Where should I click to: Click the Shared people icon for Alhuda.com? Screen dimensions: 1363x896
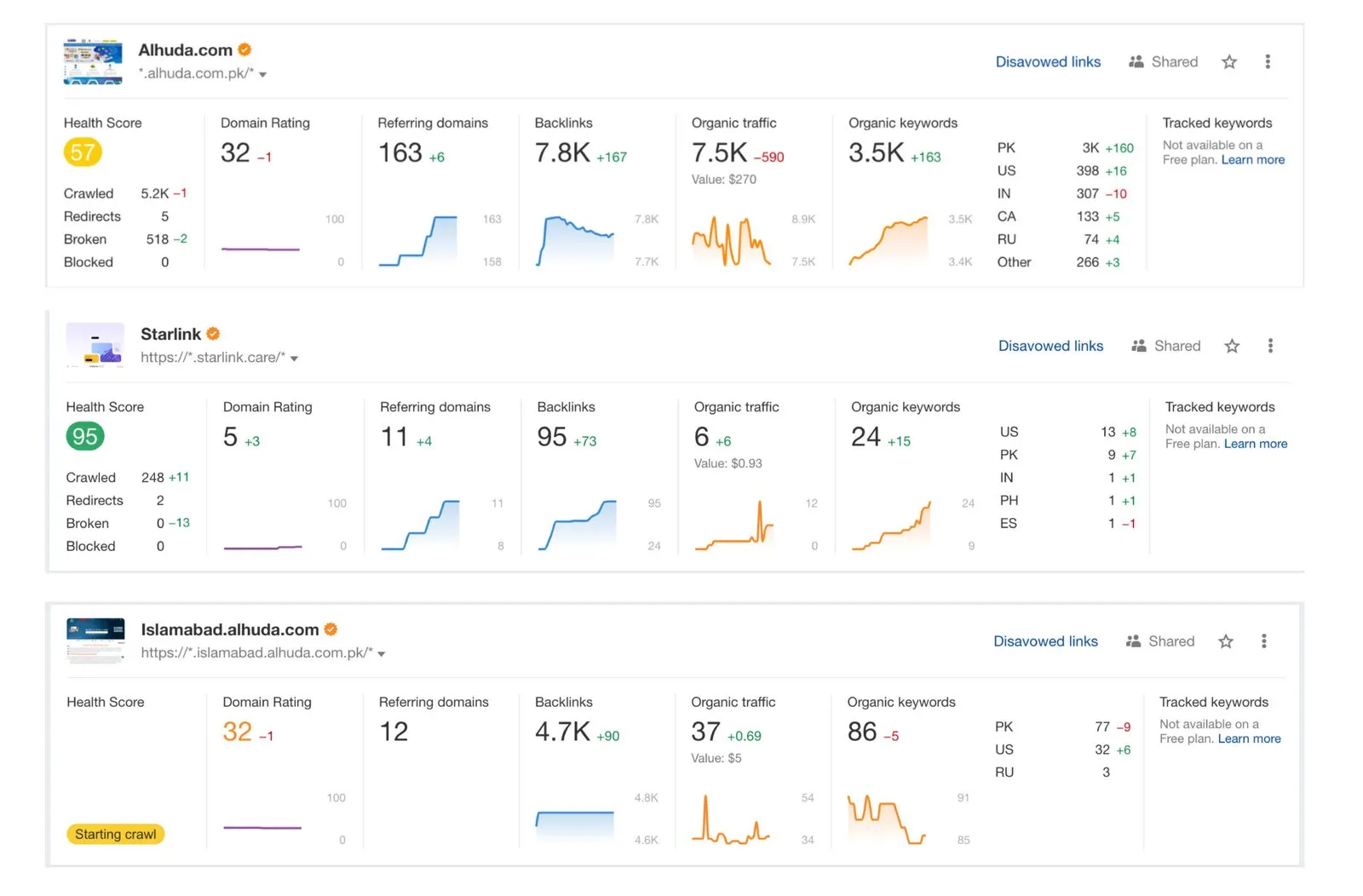tap(1136, 61)
